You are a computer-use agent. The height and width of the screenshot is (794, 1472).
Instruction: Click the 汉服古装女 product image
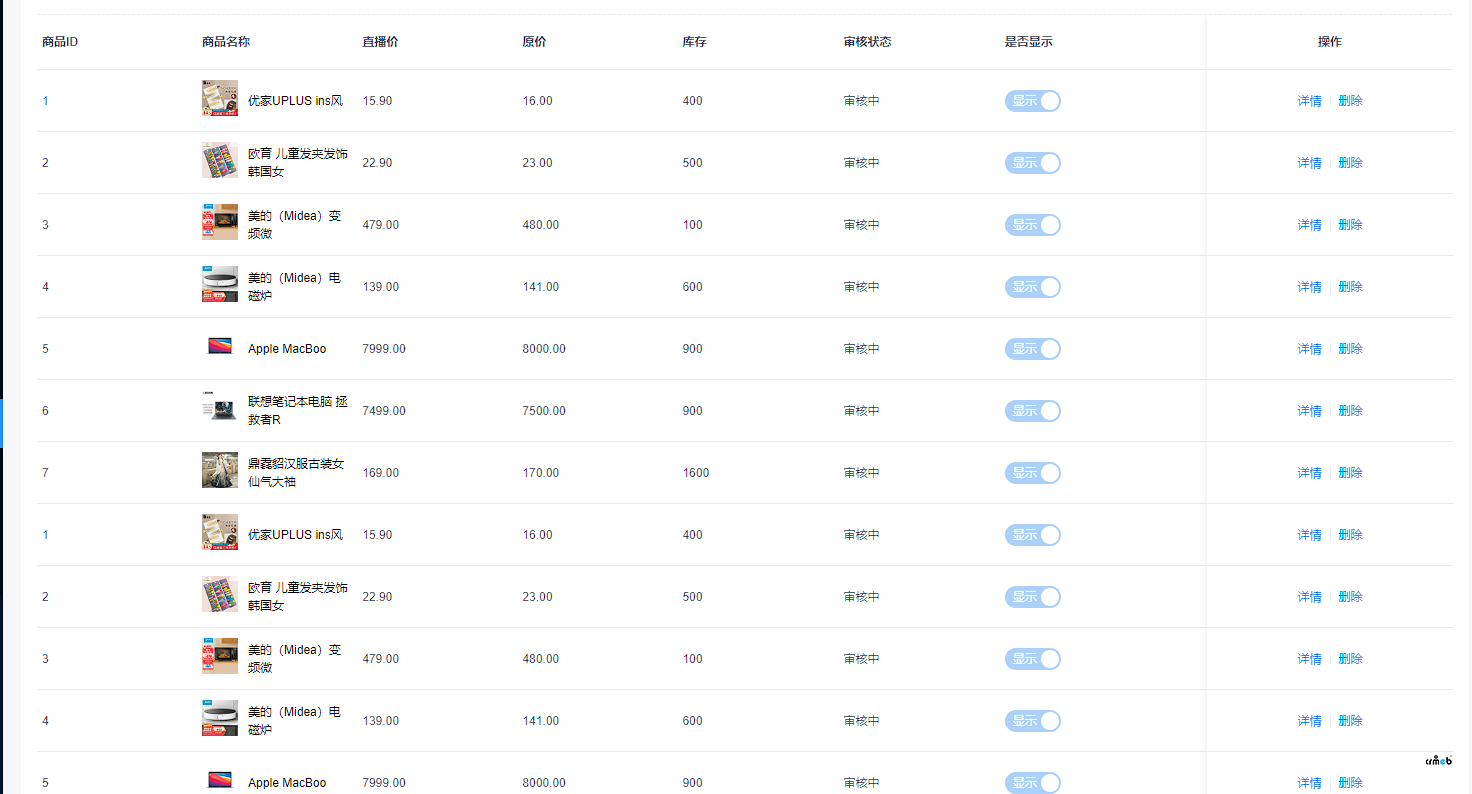(x=220, y=471)
